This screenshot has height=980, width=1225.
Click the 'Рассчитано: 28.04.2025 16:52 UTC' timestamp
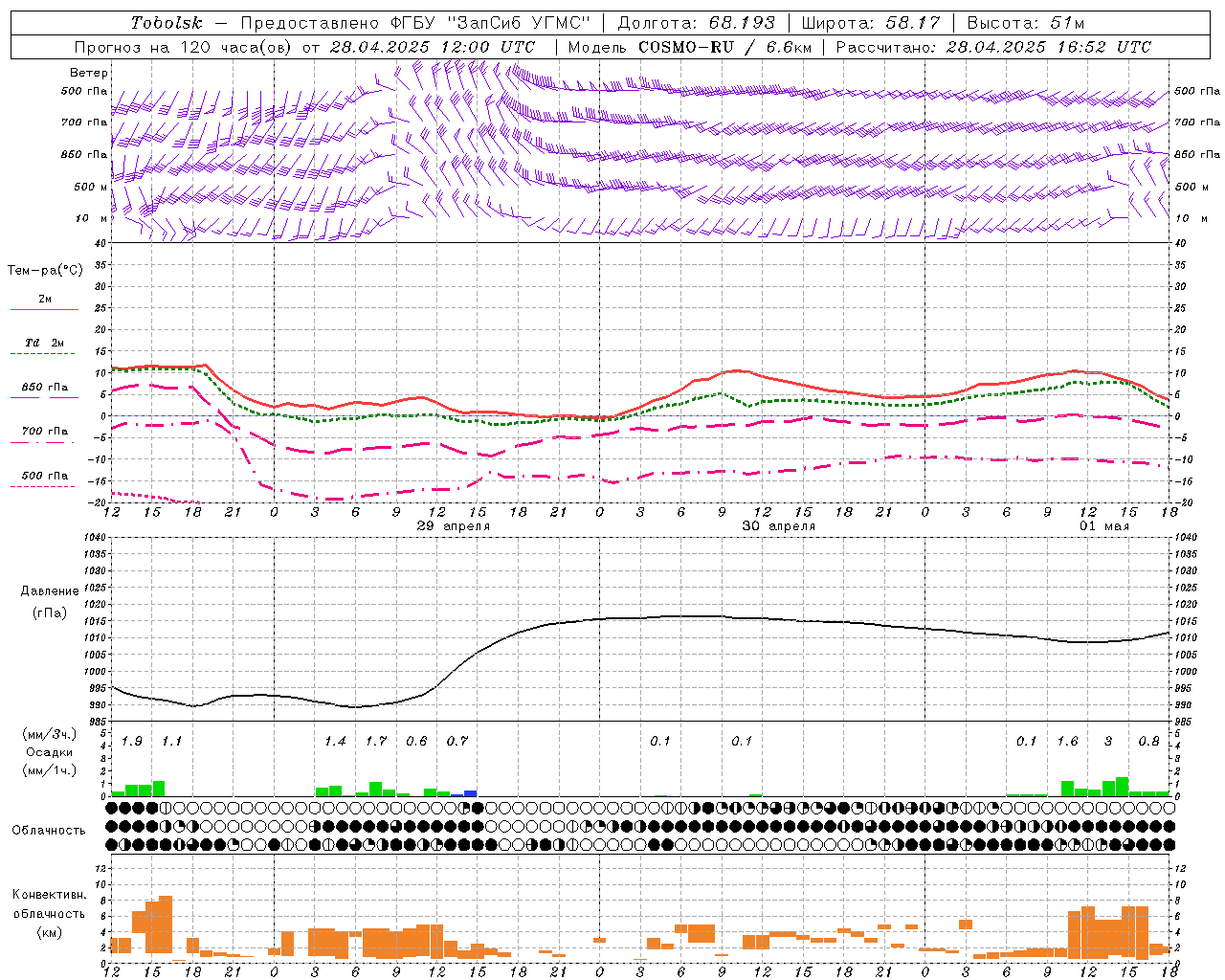tap(993, 47)
